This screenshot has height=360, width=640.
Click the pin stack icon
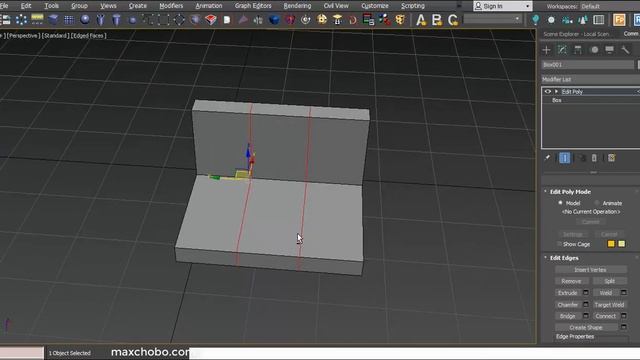547,158
